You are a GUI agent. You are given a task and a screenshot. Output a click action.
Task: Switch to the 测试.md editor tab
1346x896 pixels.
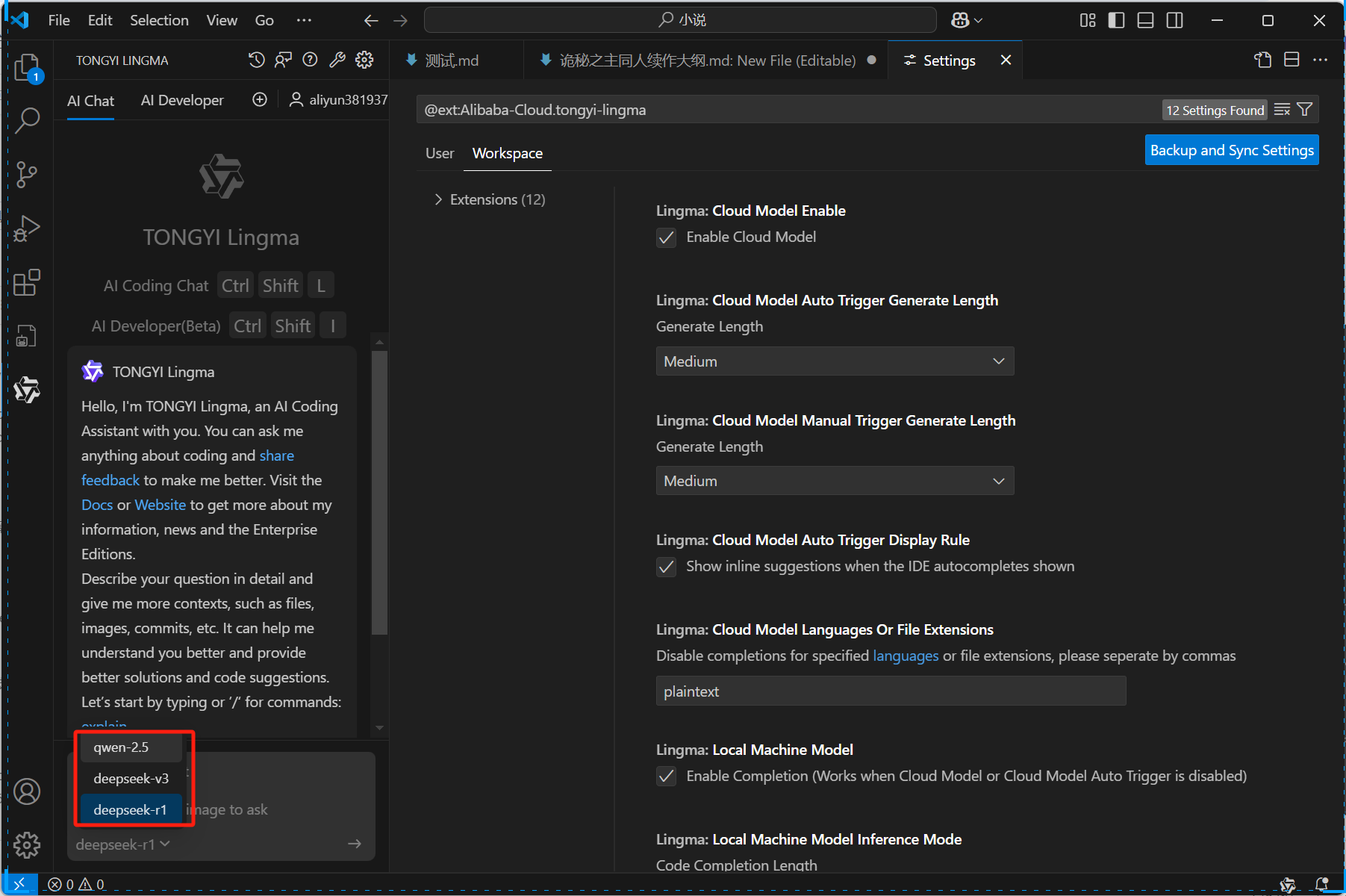pos(455,60)
